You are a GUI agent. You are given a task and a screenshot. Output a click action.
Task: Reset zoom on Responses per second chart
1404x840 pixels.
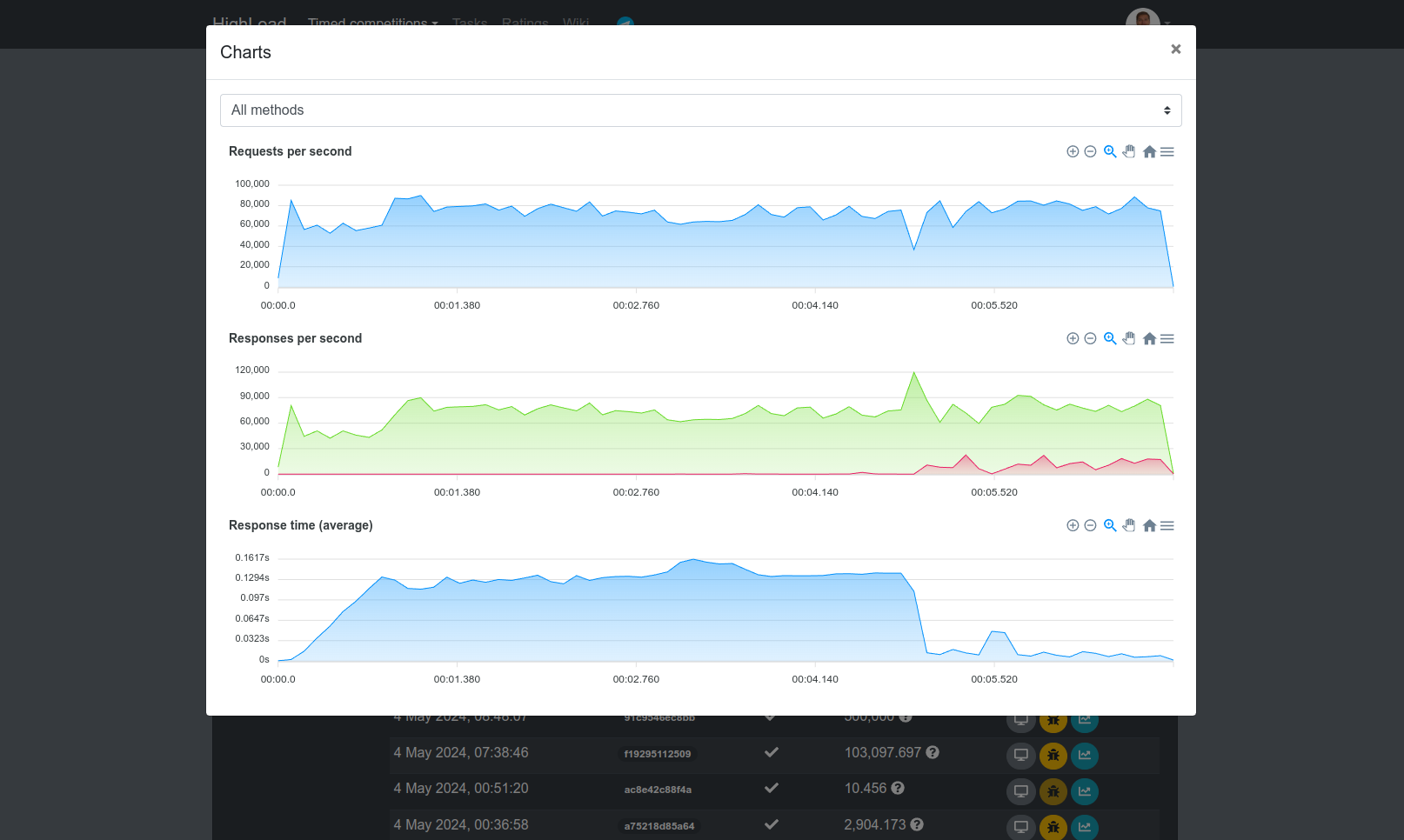pos(1149,338)
